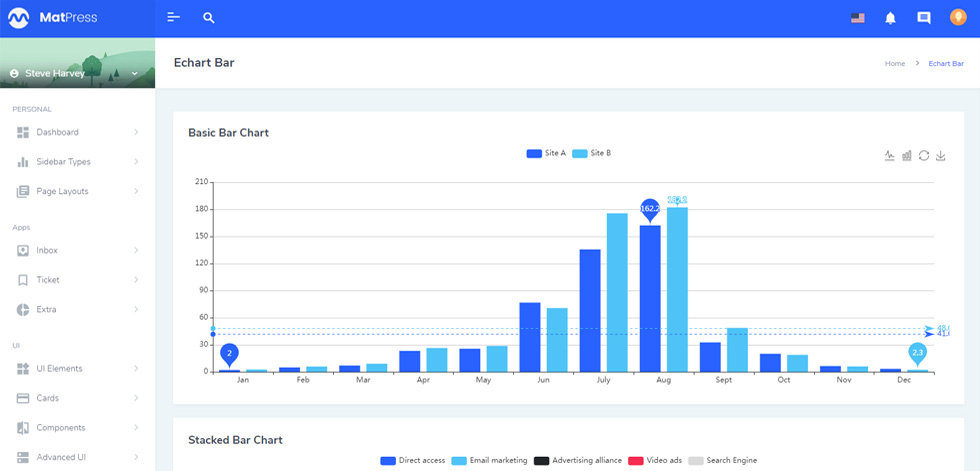Expand the Page Layouts chevron
Viewport: 980px width, 471px height.
(136, 191)
